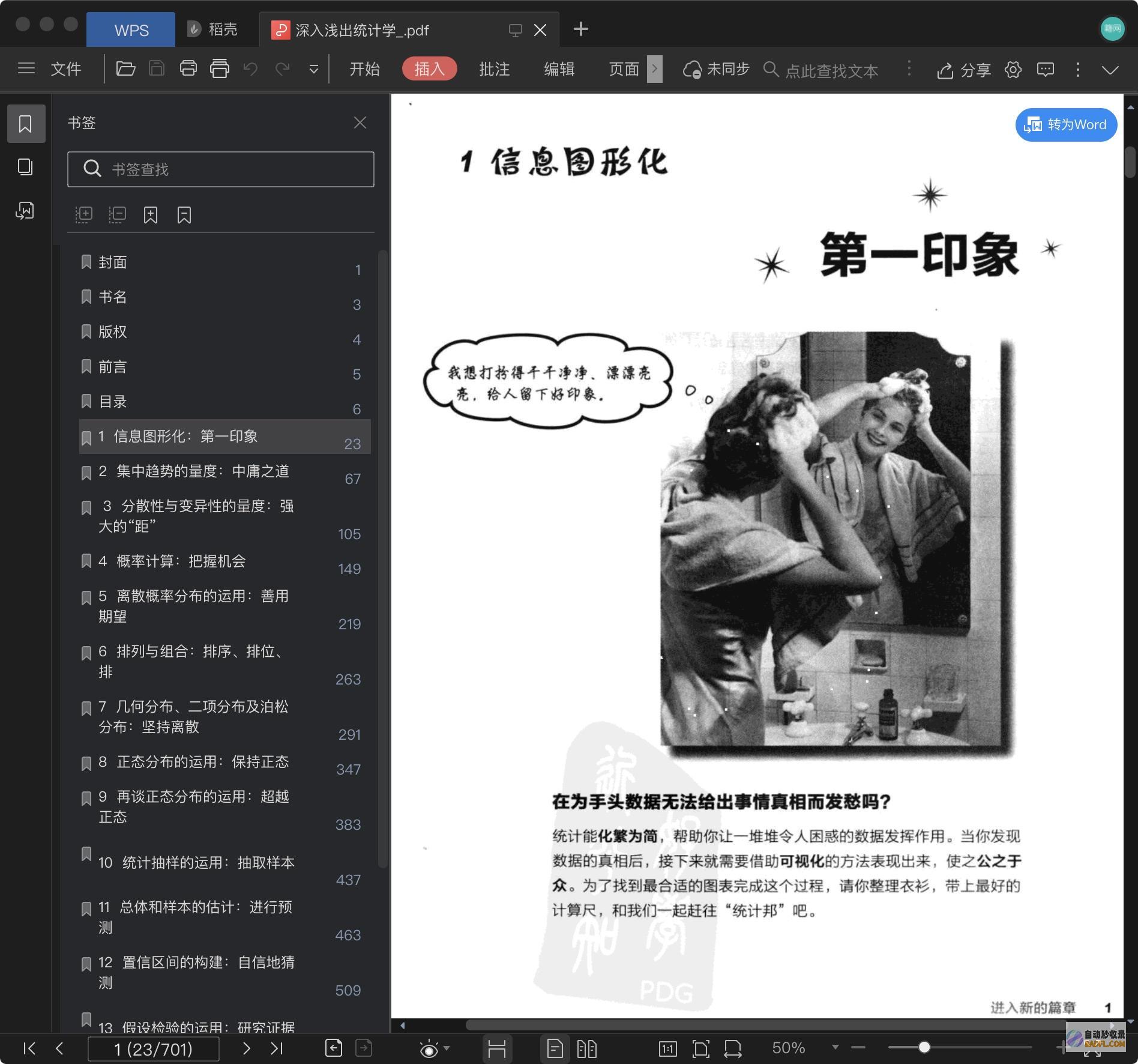This screenshot has width=1138, height=1064.
Task: Click the page number field 1 (23/701)
Action: tap(154, 1049)
